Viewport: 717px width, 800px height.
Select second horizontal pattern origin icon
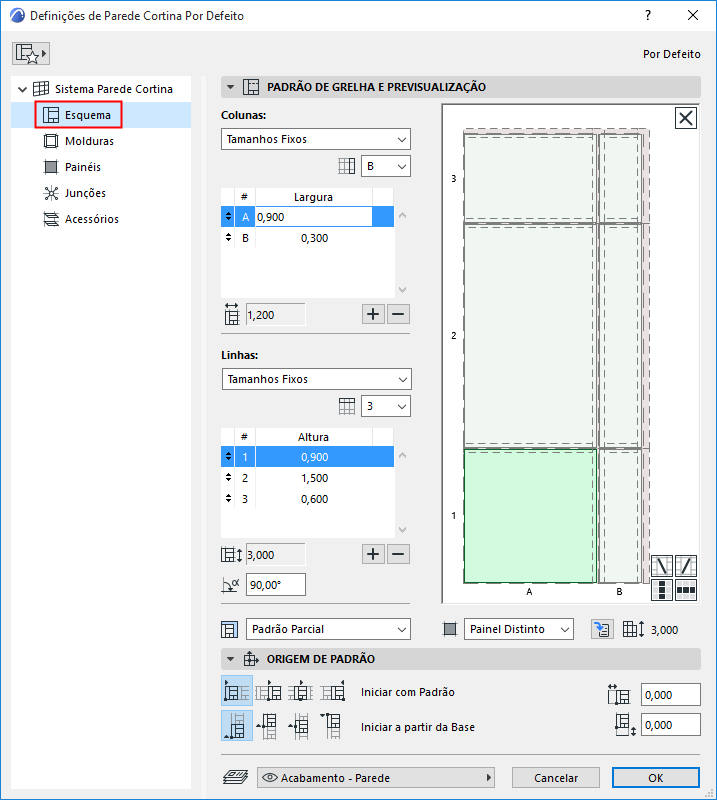(268, 691)
